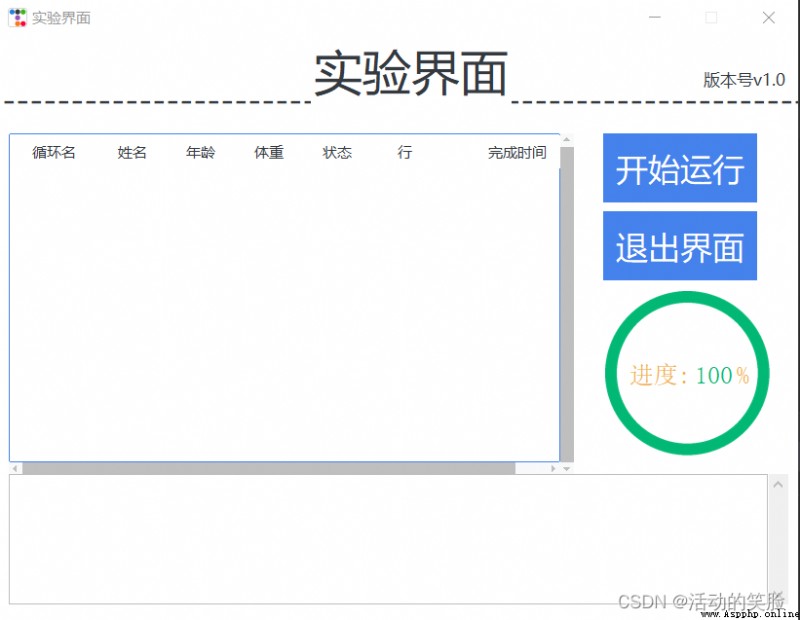Viewport: 800px width, 620px height.
Task: Click the 实验界面 main heading
Action: point(411,74)
